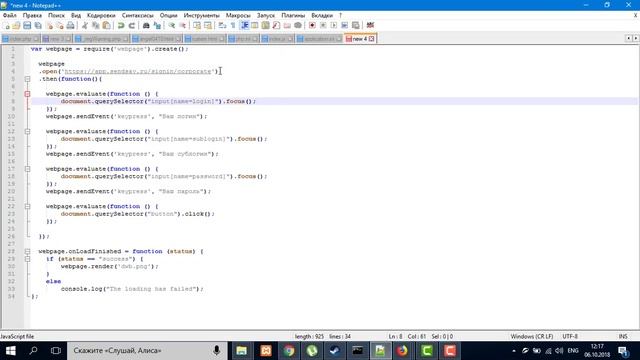The height and width of the screenshot is (360, 640).
Task: Open the Файл menu
Action: click(x=10, y=15)
